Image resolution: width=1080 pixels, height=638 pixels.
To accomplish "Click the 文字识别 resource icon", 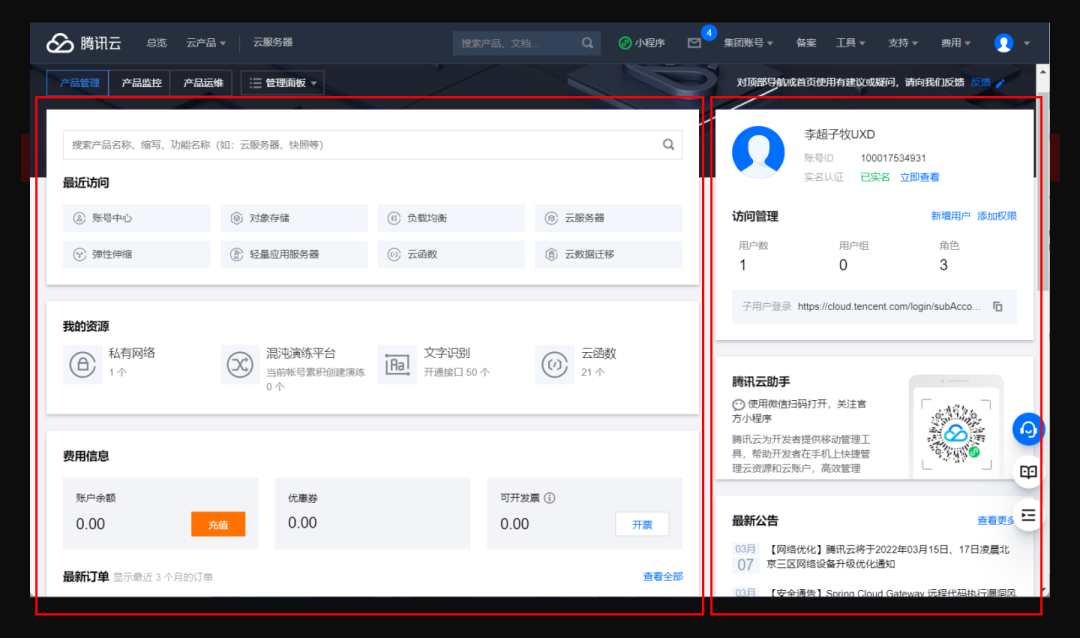I will pyautogui.click(x=397, y=364).
